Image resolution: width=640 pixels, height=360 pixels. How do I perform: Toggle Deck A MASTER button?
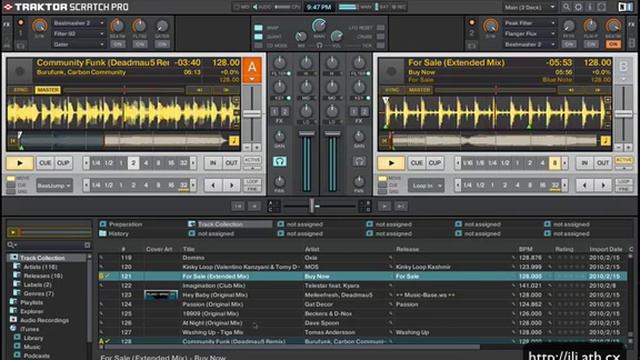coord(47,90)
